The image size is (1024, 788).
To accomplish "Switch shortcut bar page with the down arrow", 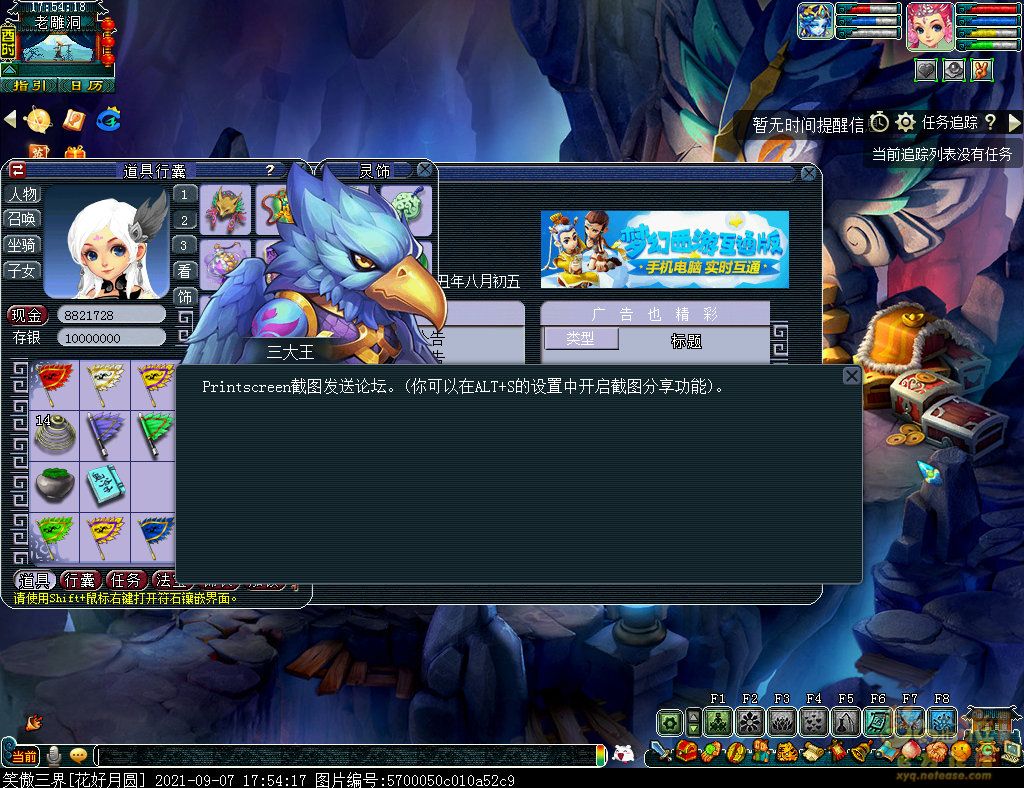I will pos(694,730).
